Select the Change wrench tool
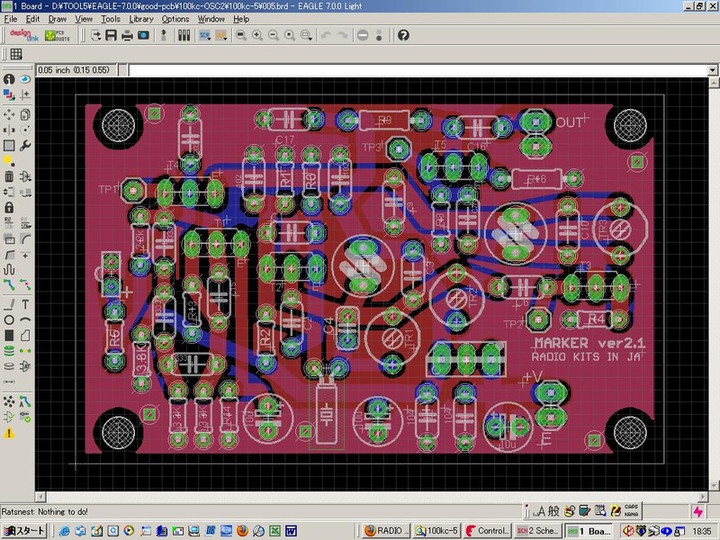This screenshot has height=540, width=720. coord(25,145)
